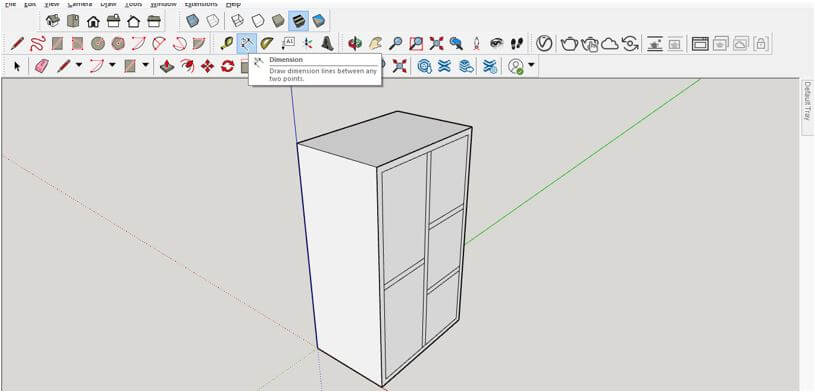Enable Hidden Line face style
The width and height of the screenshot is (815, 392).
[x=258, y=21]
